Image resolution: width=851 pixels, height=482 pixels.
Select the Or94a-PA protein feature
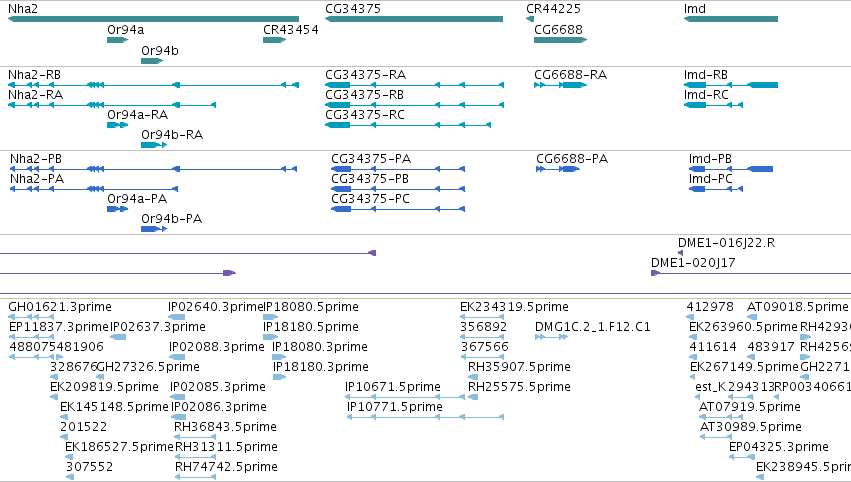point(117,209)
